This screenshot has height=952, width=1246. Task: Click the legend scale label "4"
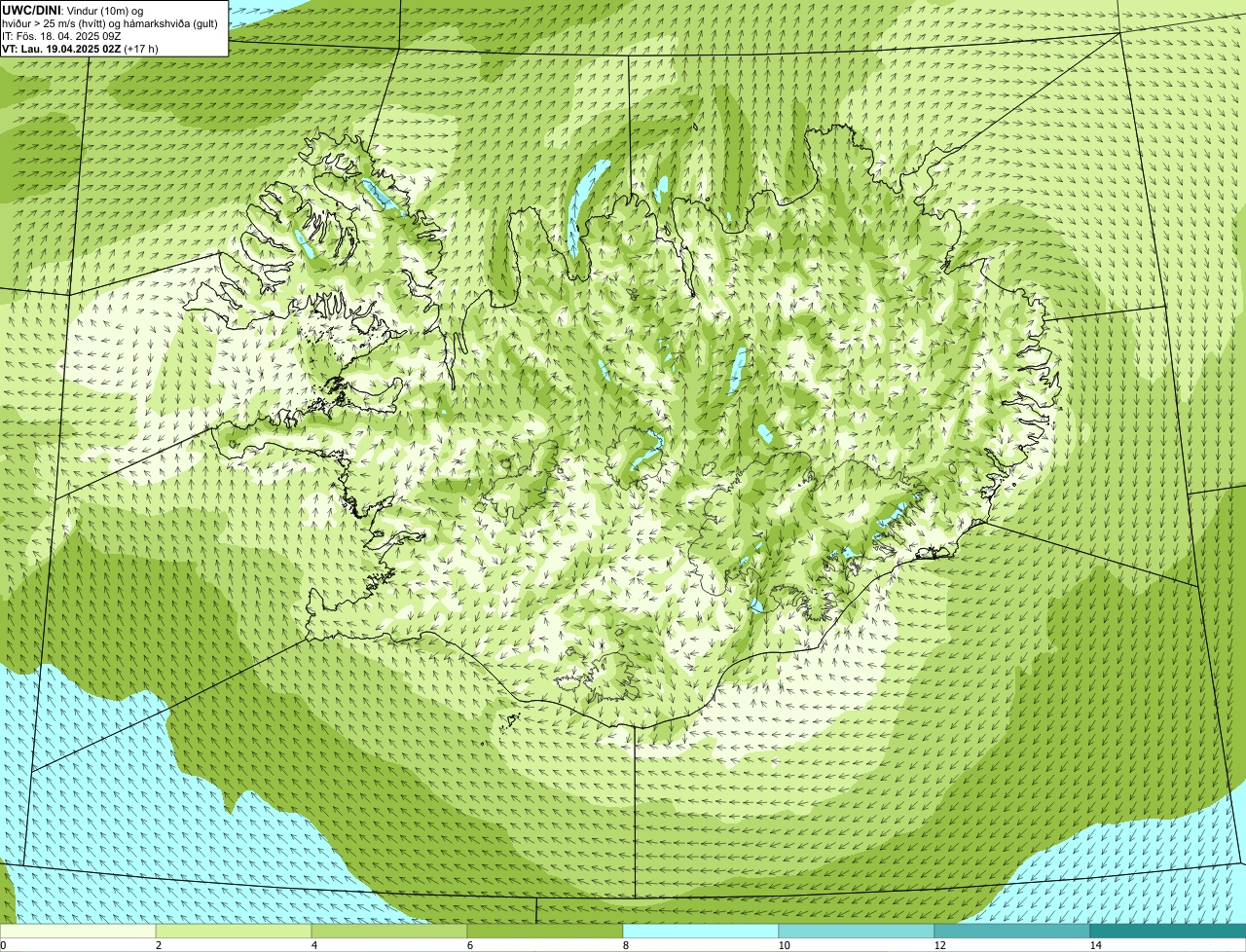pos(313,945)
